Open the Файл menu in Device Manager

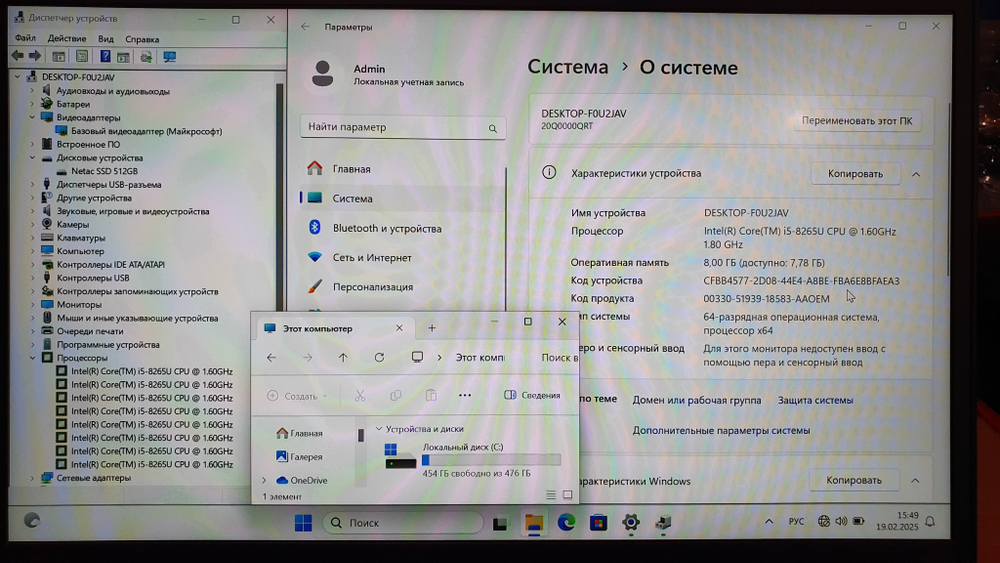[26, 39]
